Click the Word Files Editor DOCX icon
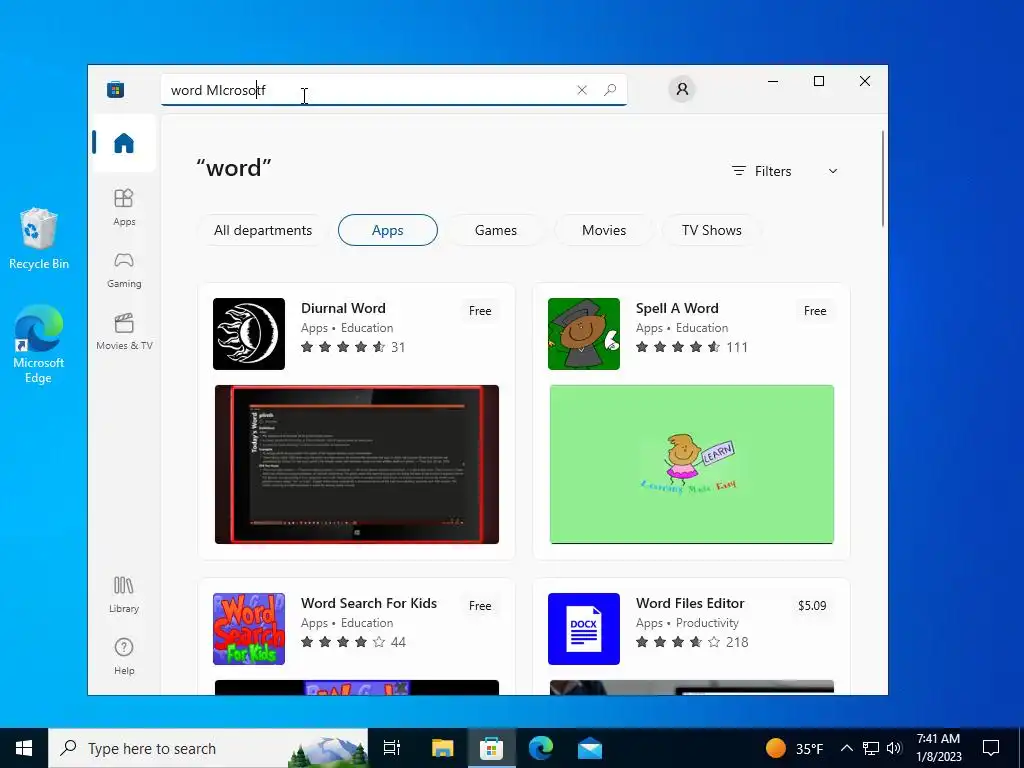 (584, 629)
